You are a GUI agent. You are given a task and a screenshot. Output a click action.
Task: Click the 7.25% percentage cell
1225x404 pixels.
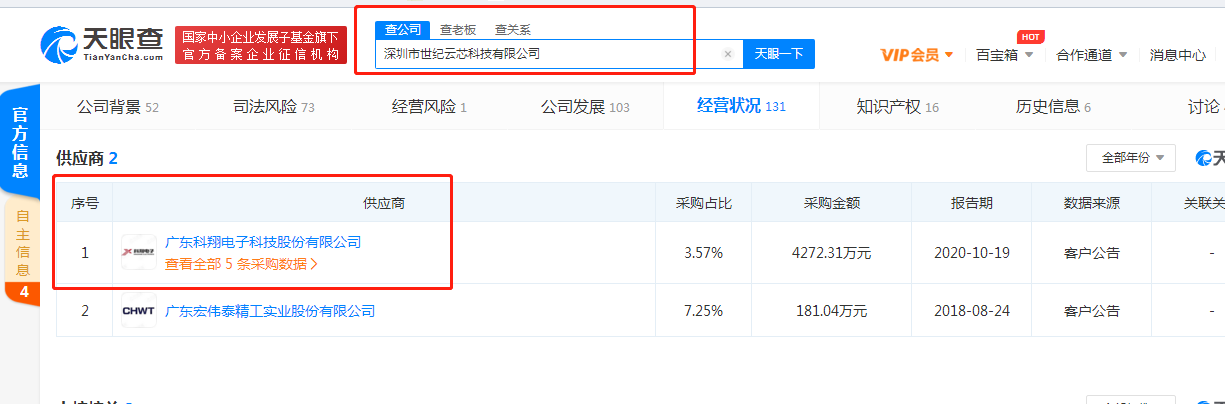[x=703, y=311]
